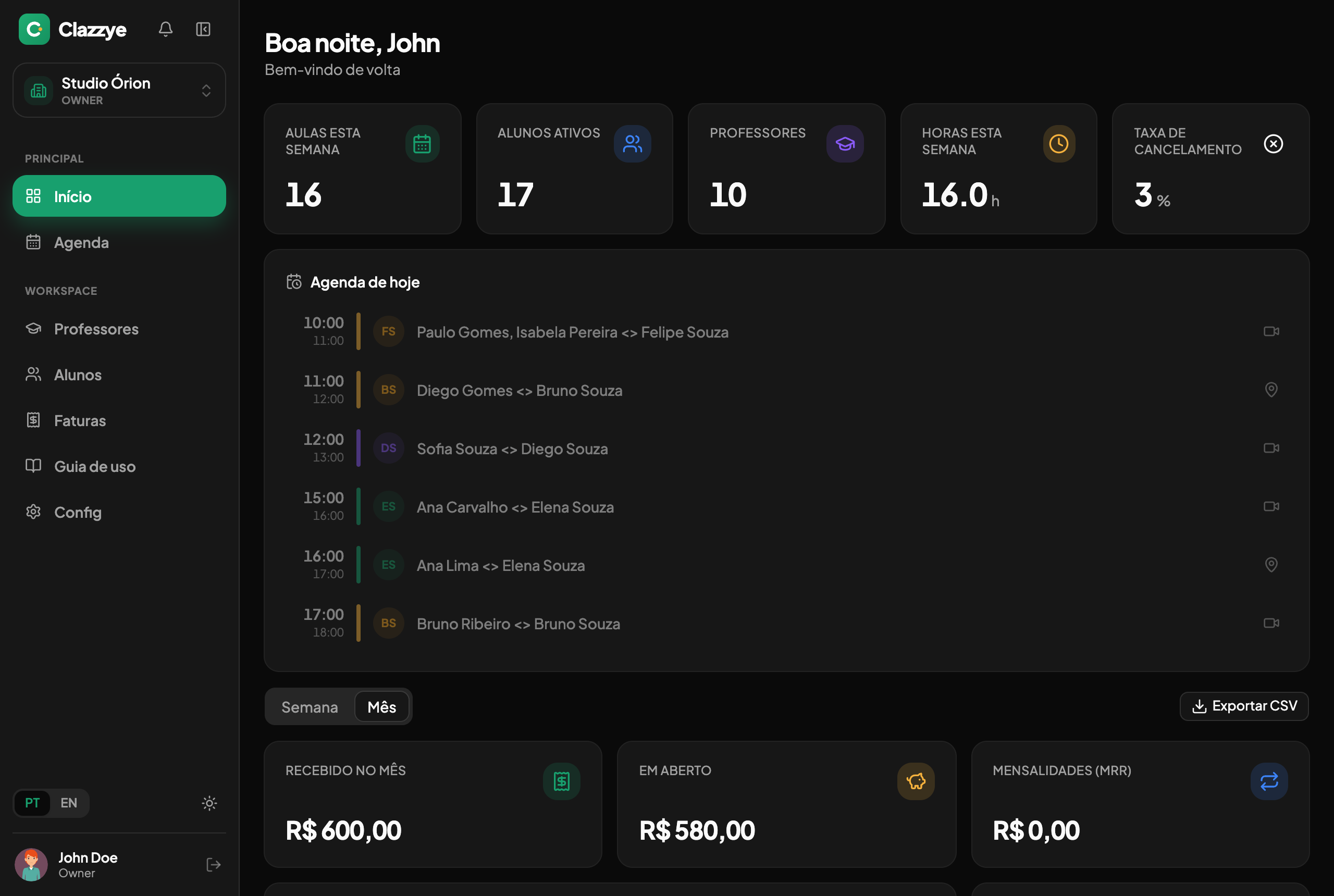Click the video icon on the 12:00 class row

[1271, 448]
